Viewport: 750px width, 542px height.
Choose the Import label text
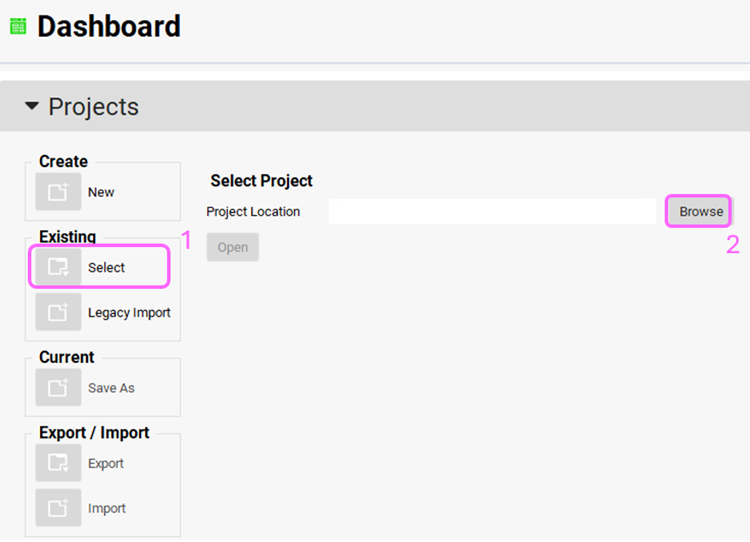(107, 508)
